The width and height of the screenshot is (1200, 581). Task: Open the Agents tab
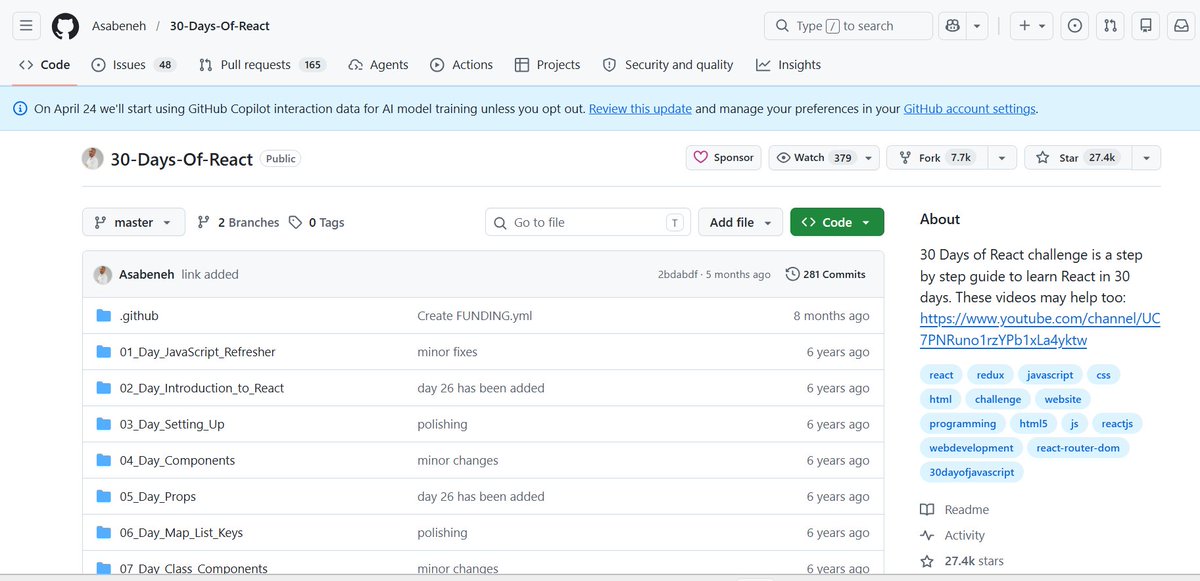pos(378,65)
